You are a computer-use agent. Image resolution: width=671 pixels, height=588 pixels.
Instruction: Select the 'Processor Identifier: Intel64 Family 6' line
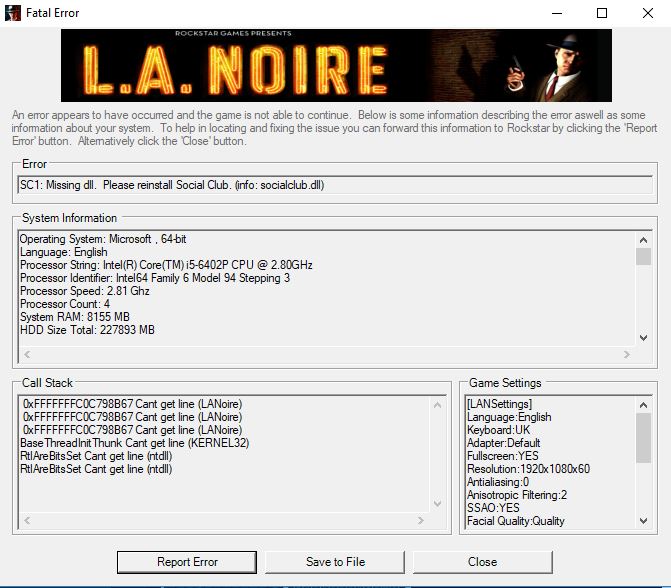pyautogui.click(x=155, y=278)
